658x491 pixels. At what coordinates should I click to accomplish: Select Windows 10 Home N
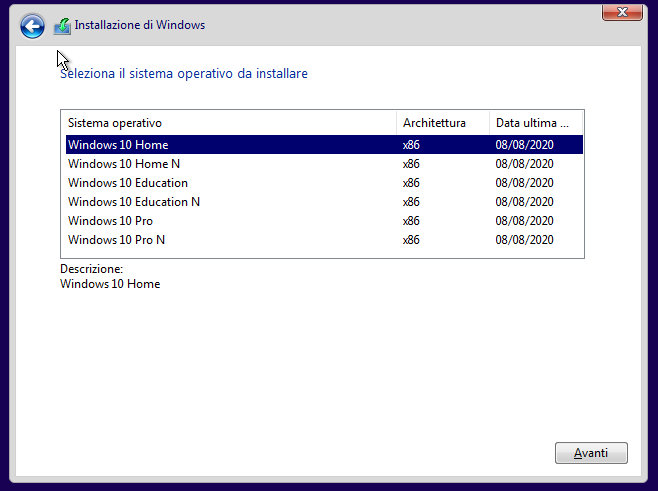pos(324,164)
